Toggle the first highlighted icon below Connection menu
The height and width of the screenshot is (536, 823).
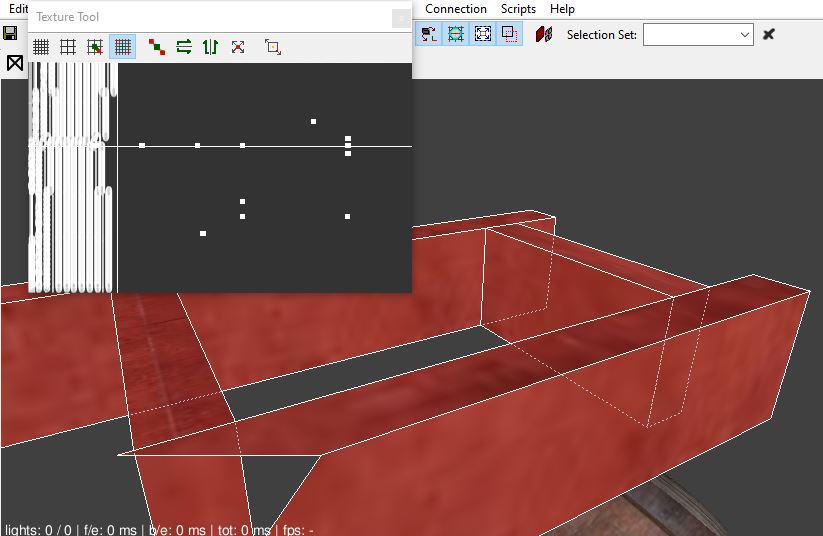[429, 34]
